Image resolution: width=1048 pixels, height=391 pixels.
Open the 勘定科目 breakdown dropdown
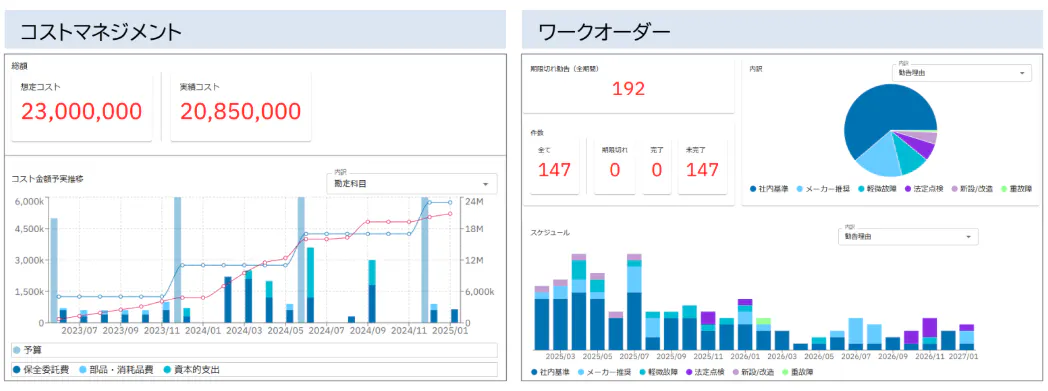(411, 183)
